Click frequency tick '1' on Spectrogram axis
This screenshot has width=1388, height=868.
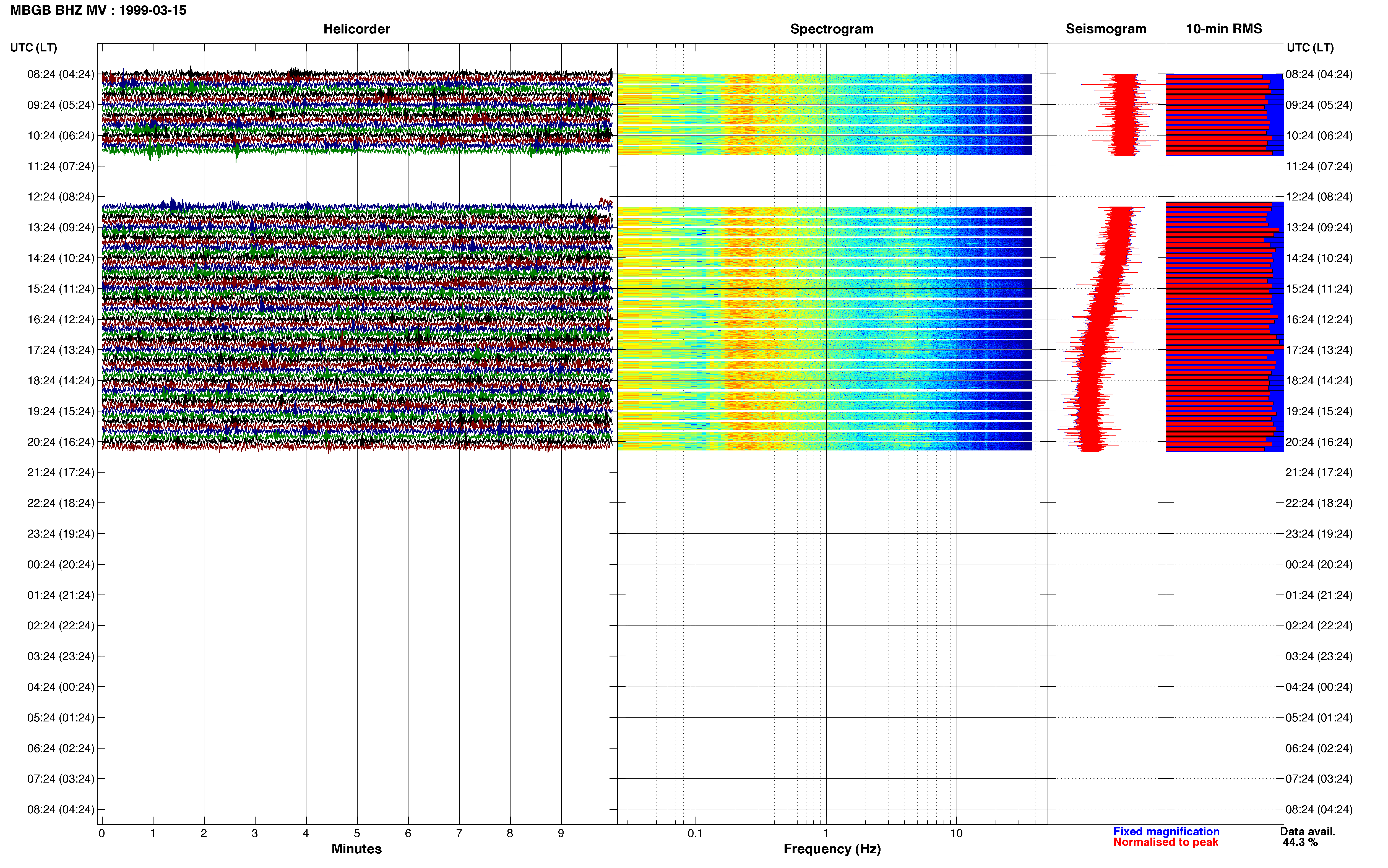[x=826, y=833]
